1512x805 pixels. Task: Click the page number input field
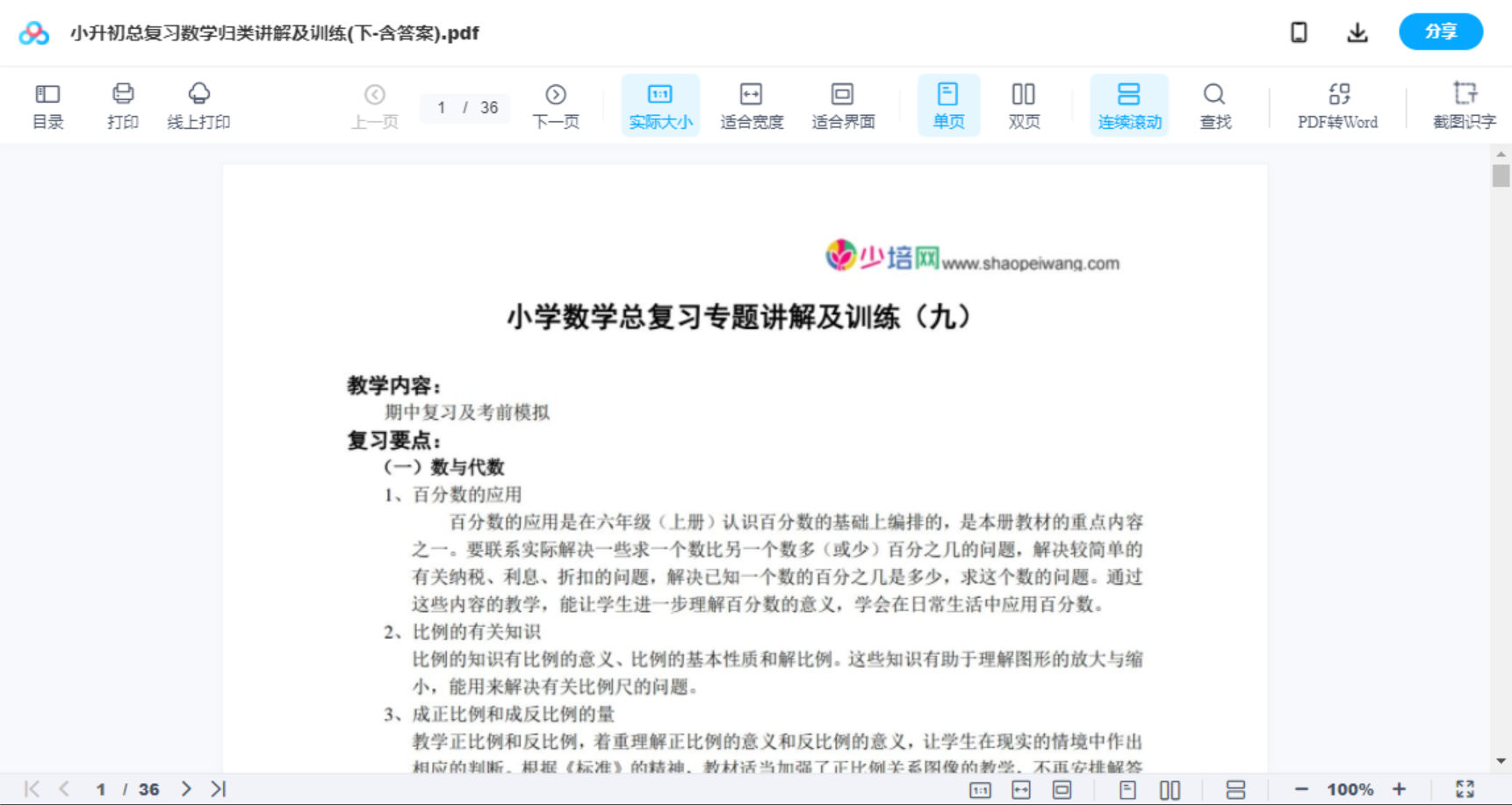coord(442,108)
